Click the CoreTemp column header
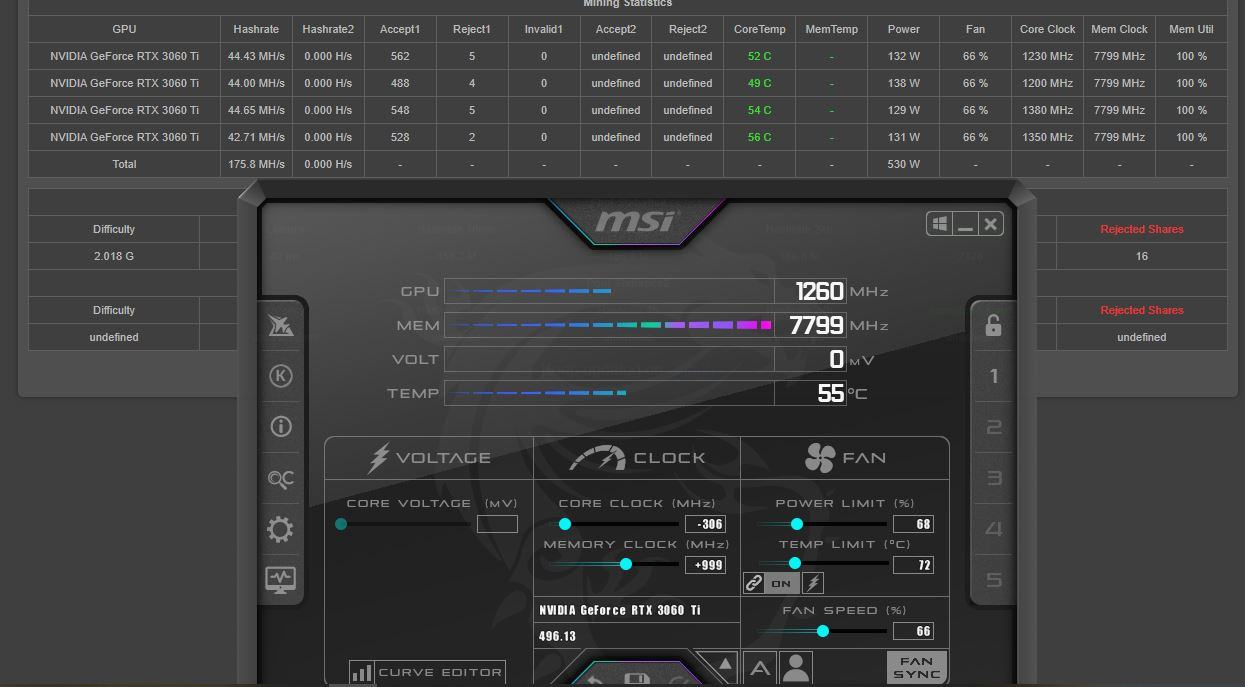 [x=759, y=29]
